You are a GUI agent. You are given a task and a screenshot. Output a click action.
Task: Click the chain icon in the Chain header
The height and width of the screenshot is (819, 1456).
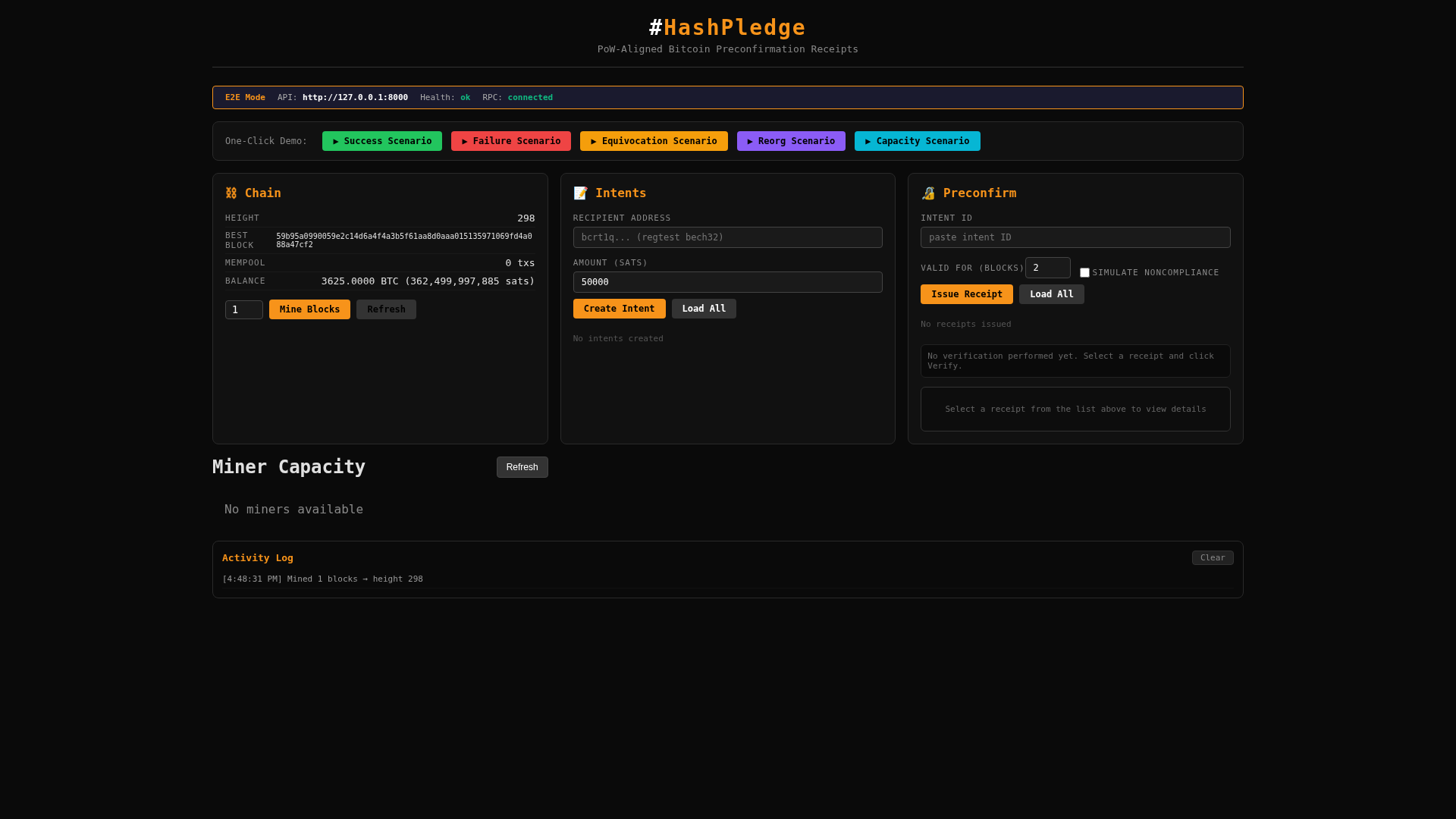point(231,193)
